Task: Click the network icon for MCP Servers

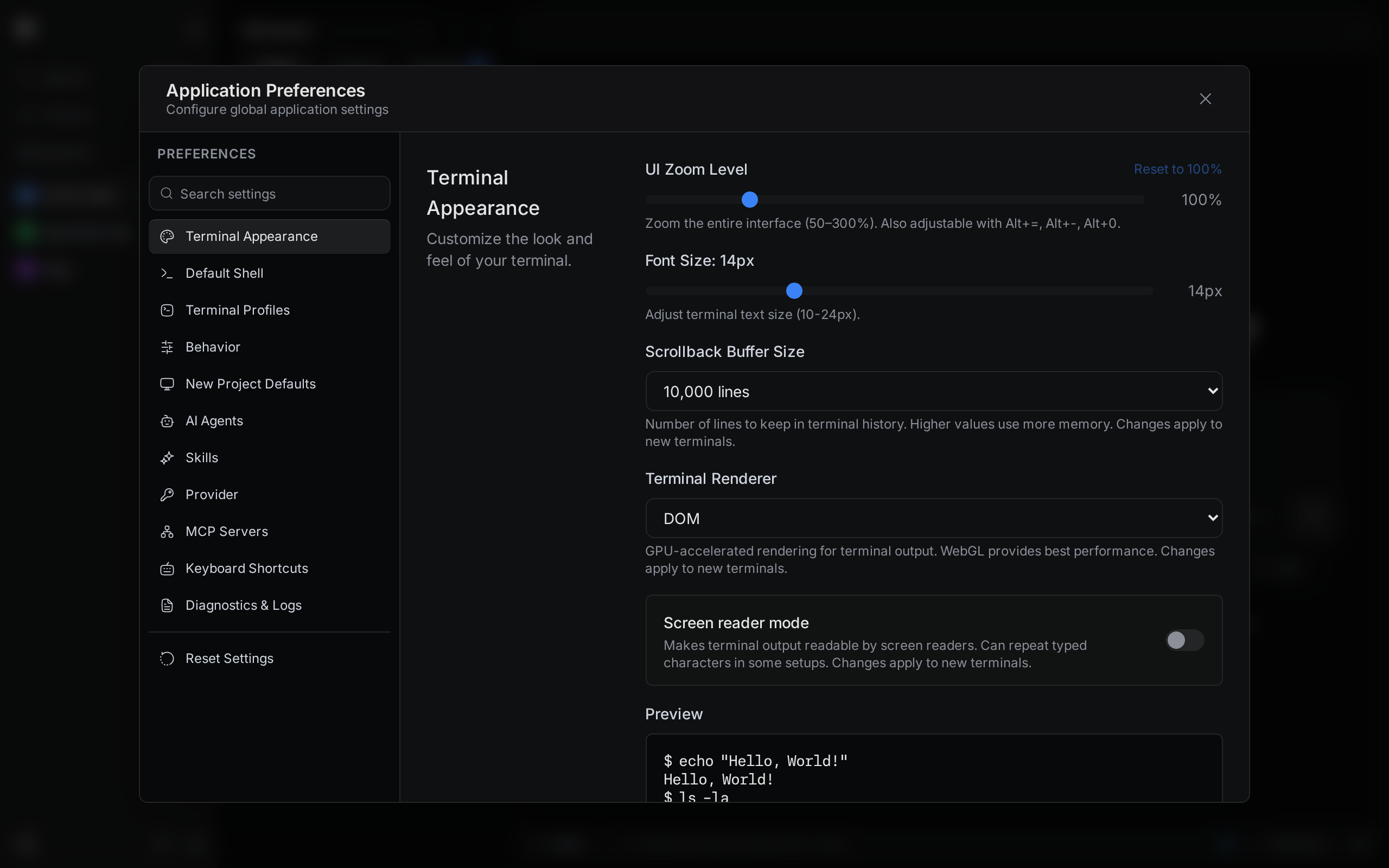Action: pyautogui.click(x=167, y=532)
